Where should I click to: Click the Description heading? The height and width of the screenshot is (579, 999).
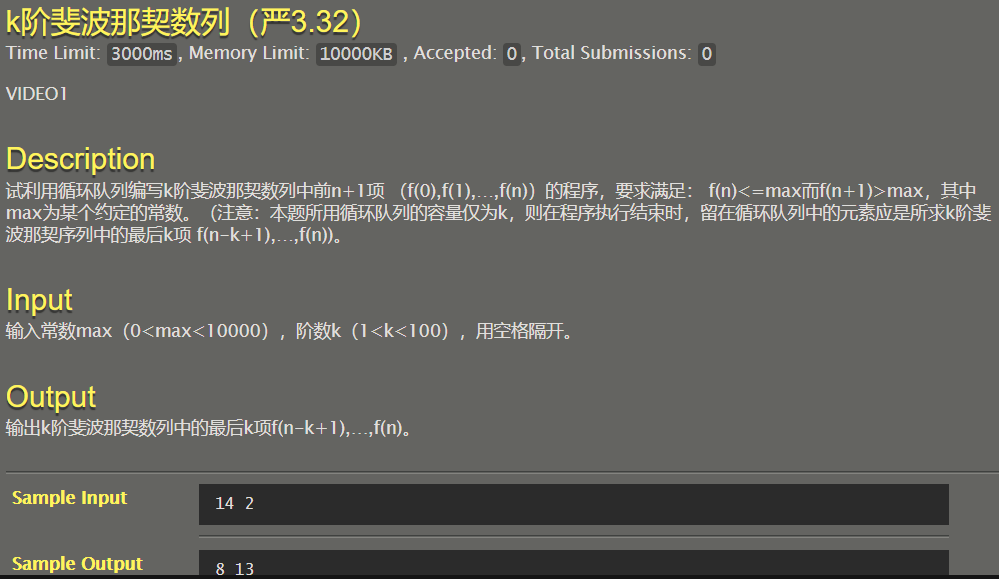pyautogui.click(x=80, y=159)
